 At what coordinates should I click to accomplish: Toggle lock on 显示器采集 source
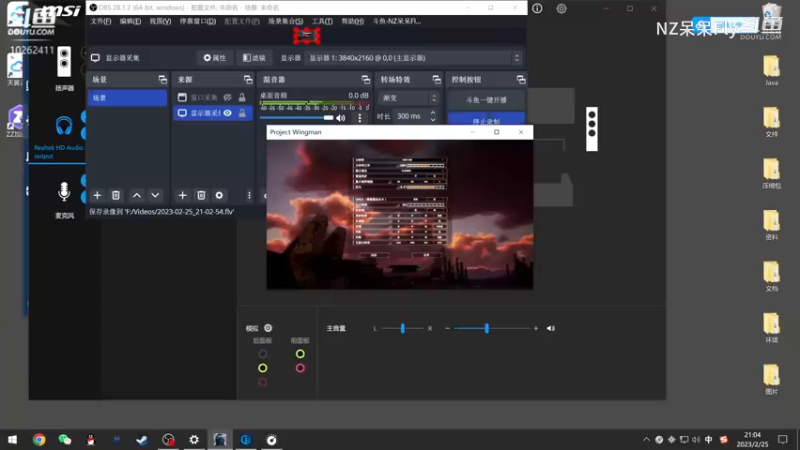click(x=242, y=113)
